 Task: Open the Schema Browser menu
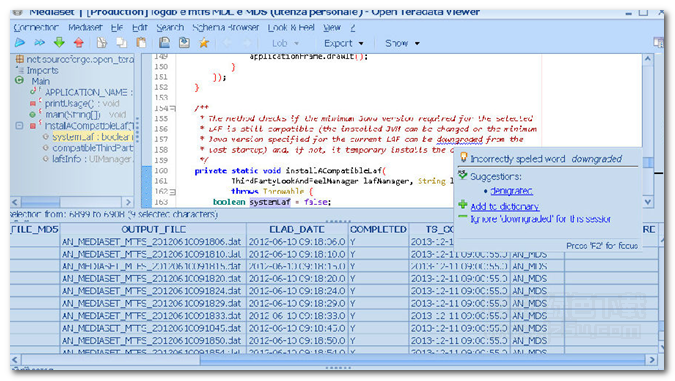coord(226,28)
